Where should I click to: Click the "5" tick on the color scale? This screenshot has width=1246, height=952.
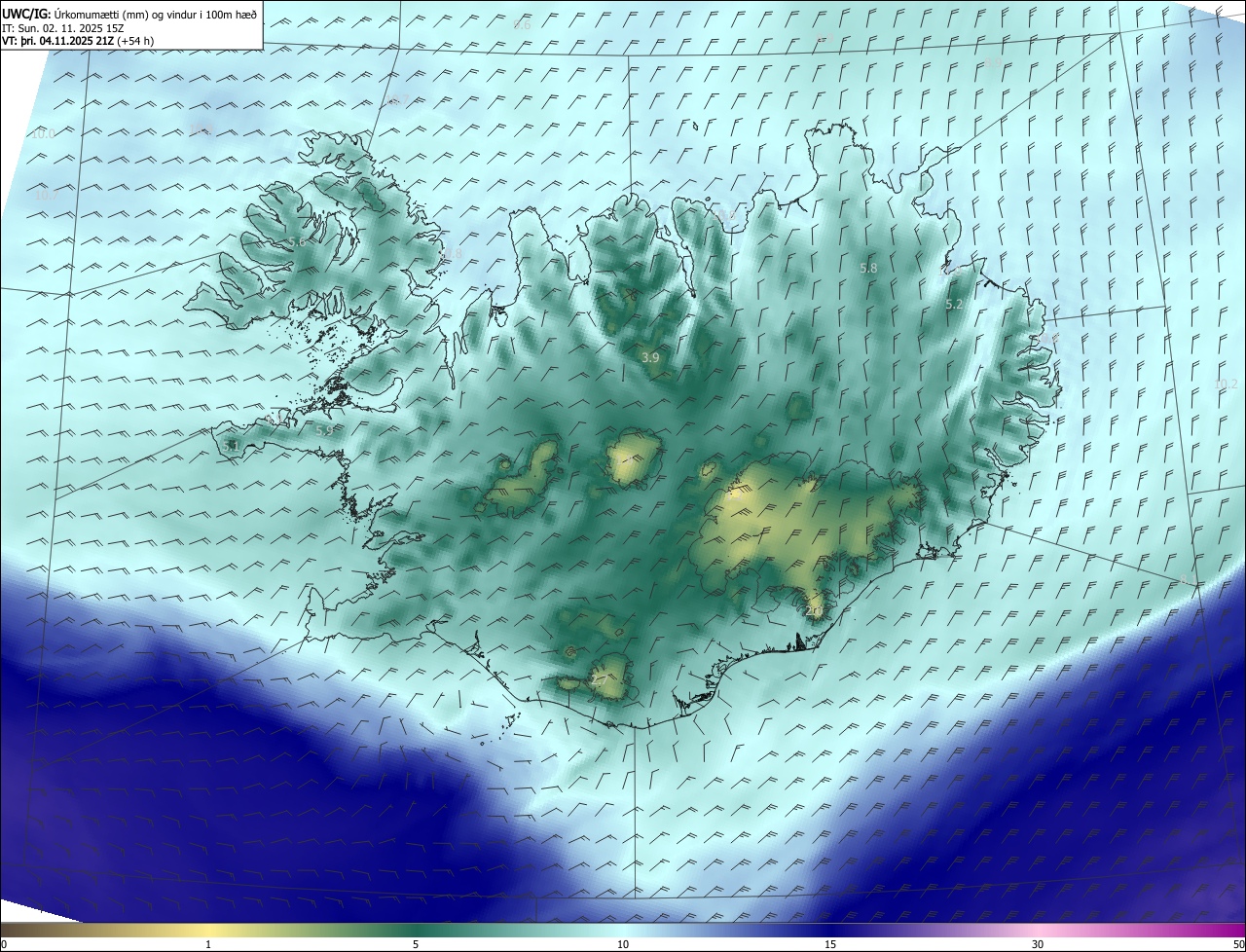(416, 944)
